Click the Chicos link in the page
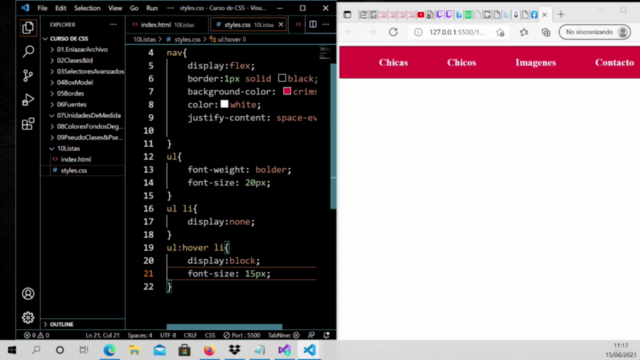The width and height of the screenshot is (640, 360). (462, 62)
